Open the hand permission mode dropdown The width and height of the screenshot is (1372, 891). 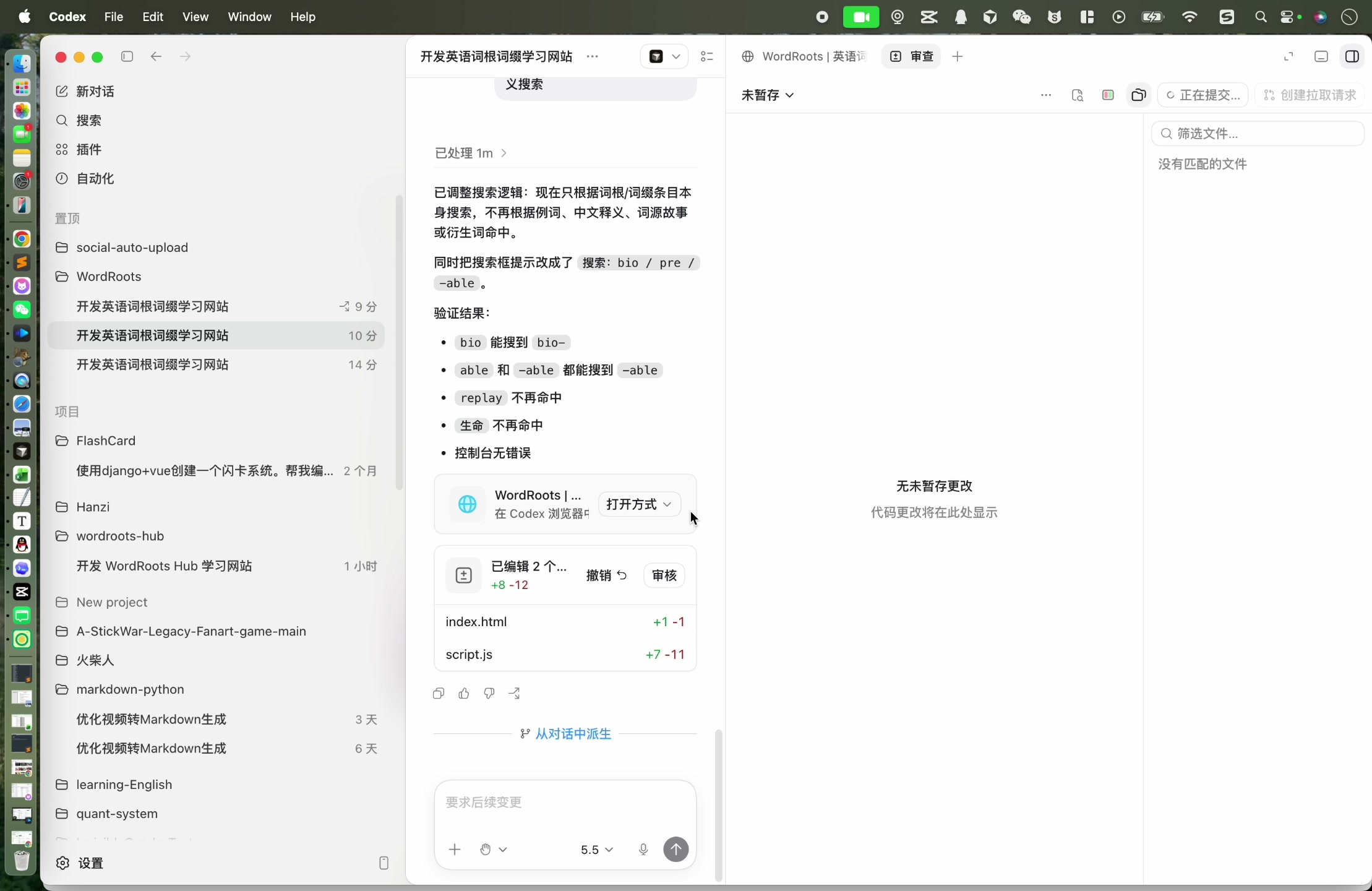(x=494, y=850)
